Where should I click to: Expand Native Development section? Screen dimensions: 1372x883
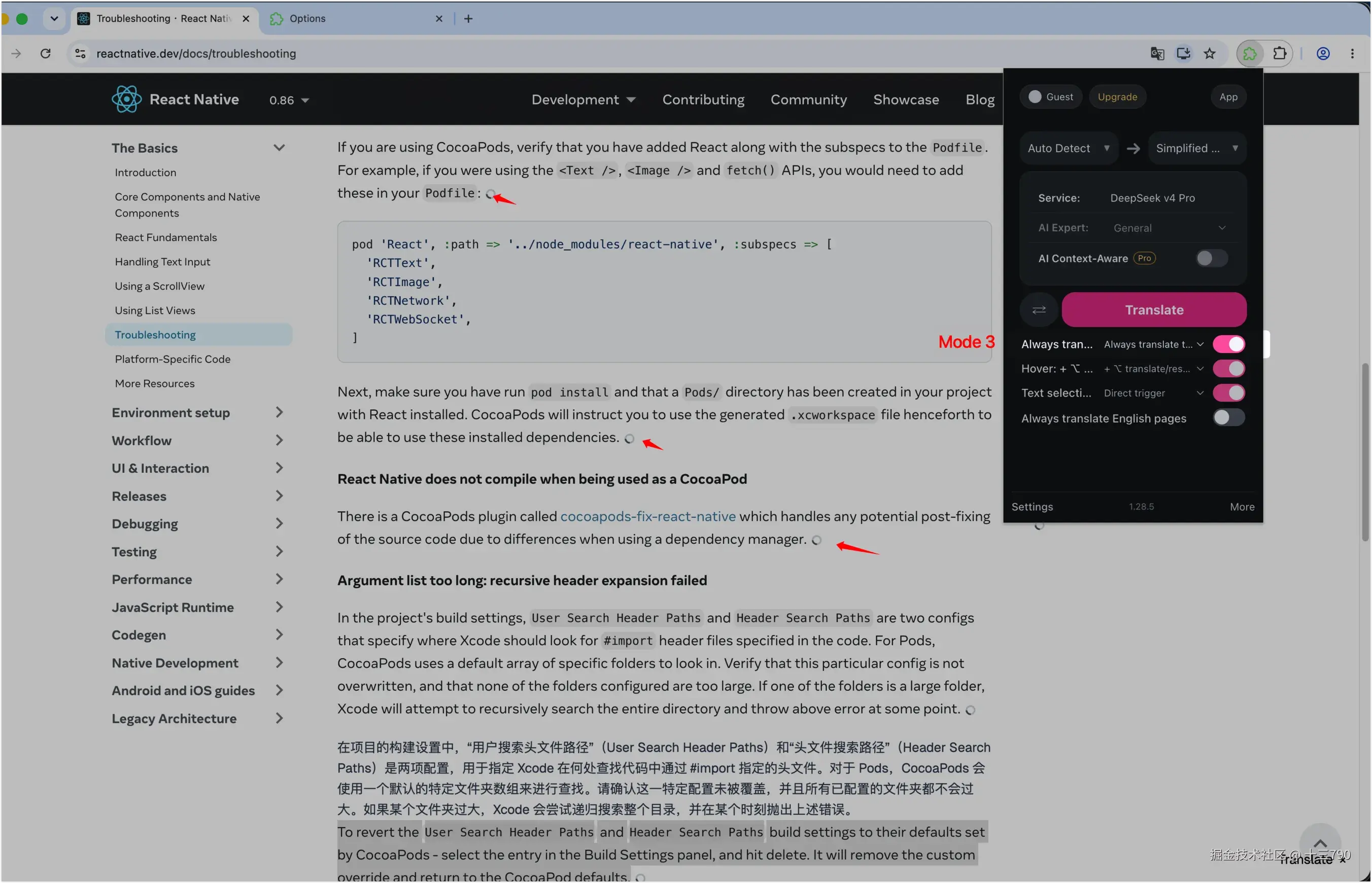coord(197,663)
